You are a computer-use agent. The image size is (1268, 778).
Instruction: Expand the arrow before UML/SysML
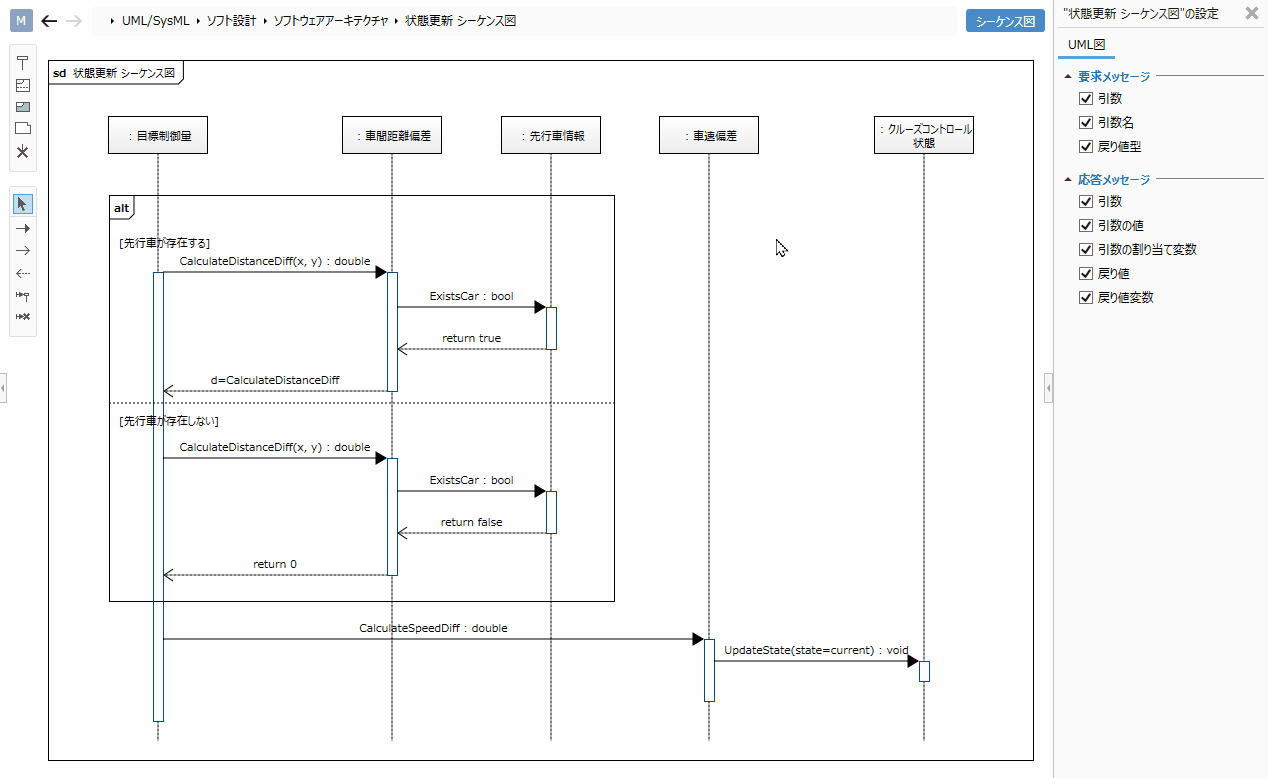click(113, 21)
